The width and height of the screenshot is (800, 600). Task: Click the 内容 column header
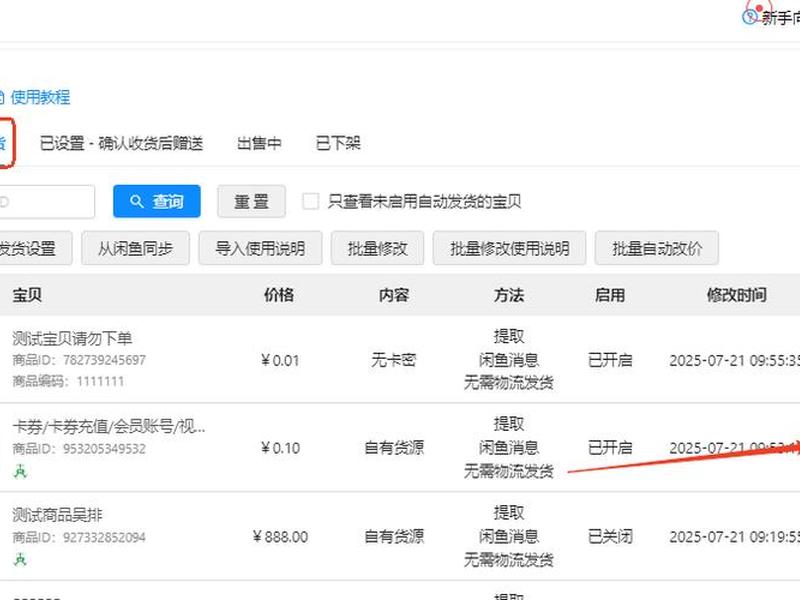394,295
